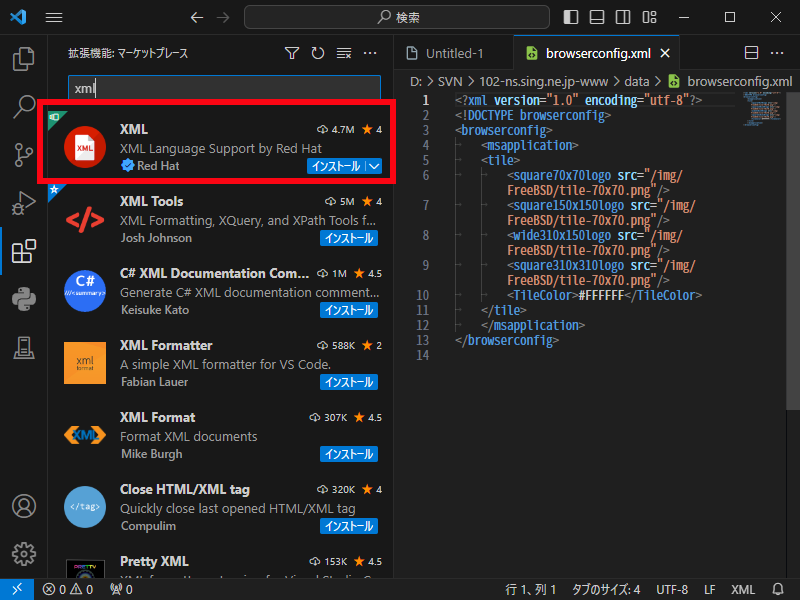Screen dimensions: 800x600
Task: Switch to the Untitled-1 tab
Action: (x=454, y=53)
